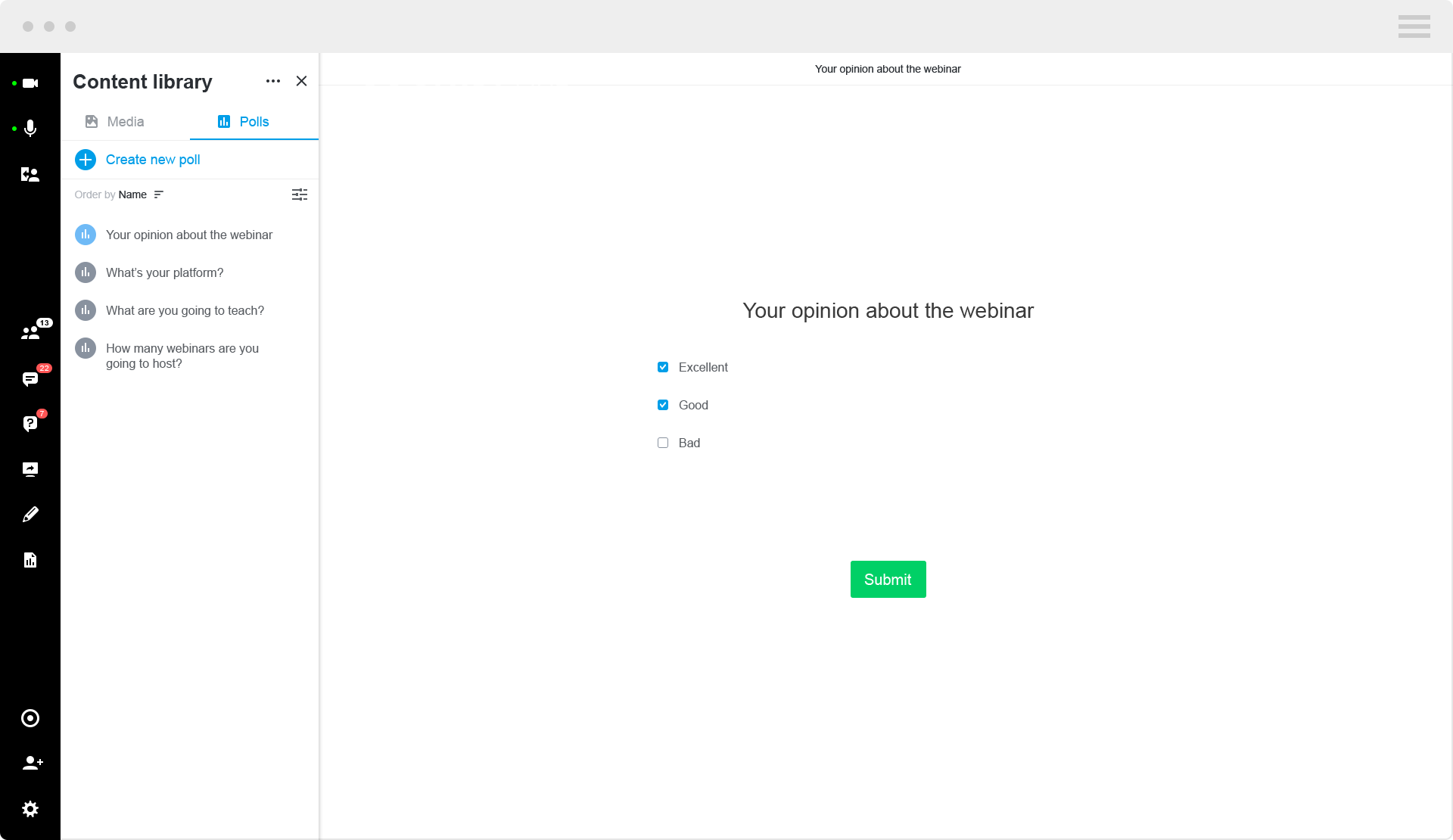Uncheck the Excellent poll option
The image size is (1453, 840).
(x=663, y=367)
